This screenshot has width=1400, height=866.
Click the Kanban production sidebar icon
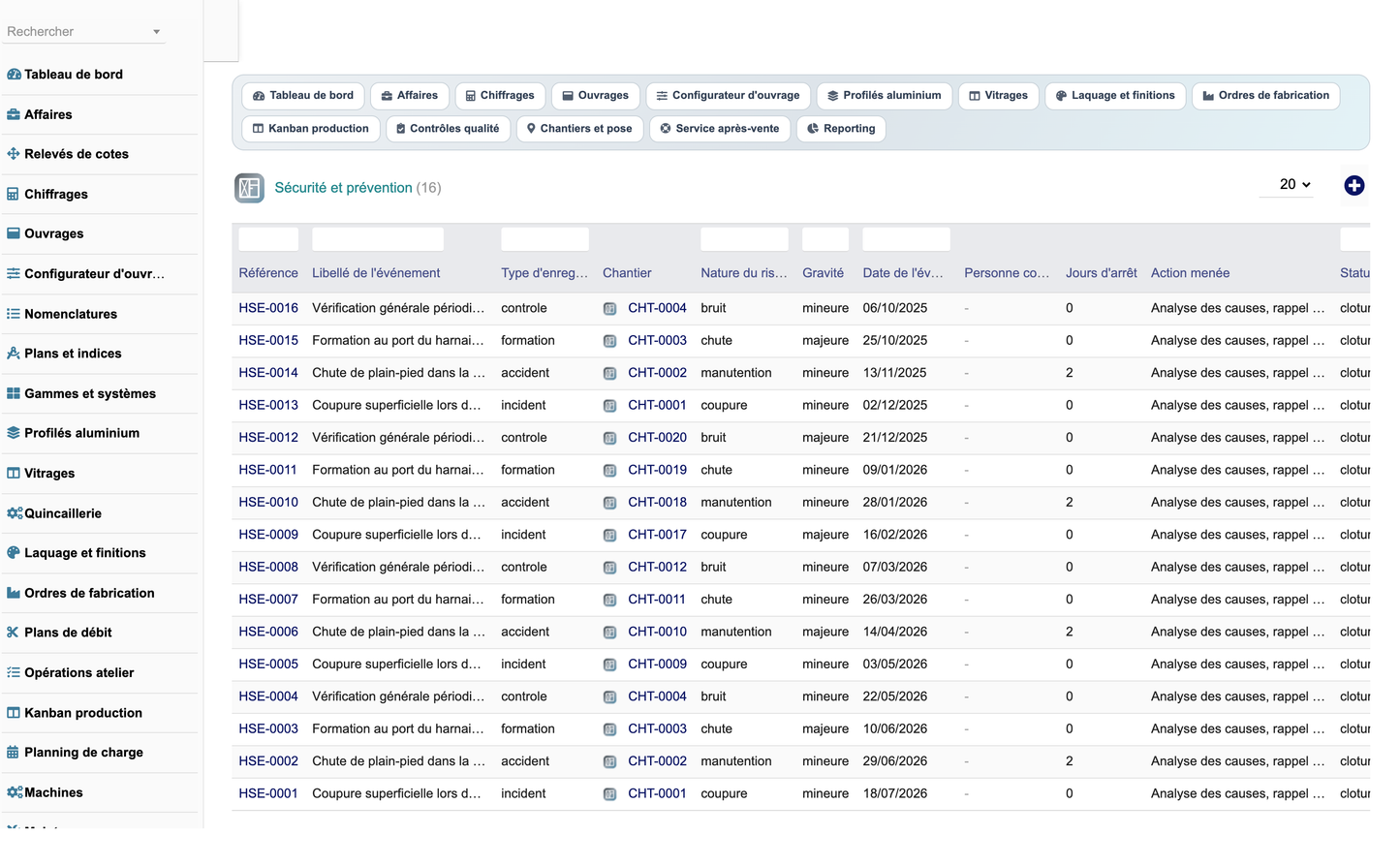[x=14, y=713]
